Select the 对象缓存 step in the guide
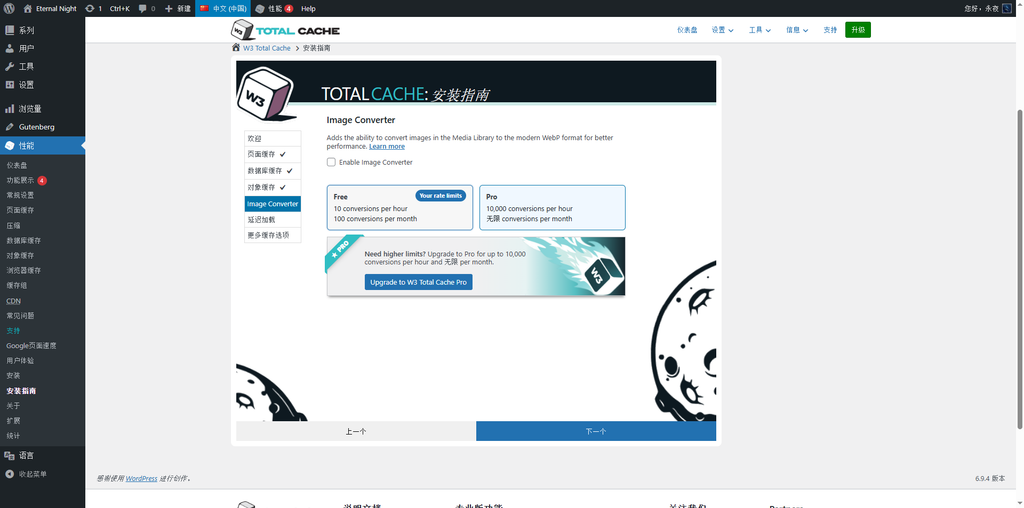Viewport: 1024px width, 508px height. 273,187
